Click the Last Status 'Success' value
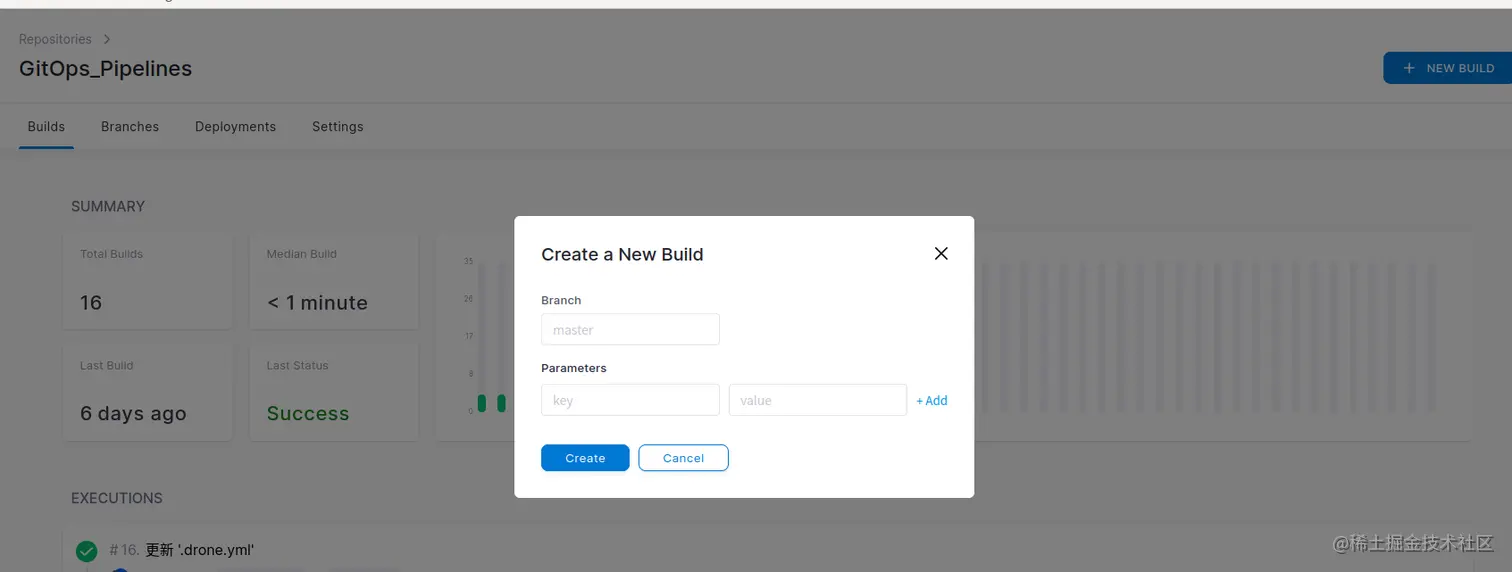Image resolution: width=1512 pixels, height=572 pixels. [x=308, y=414]
